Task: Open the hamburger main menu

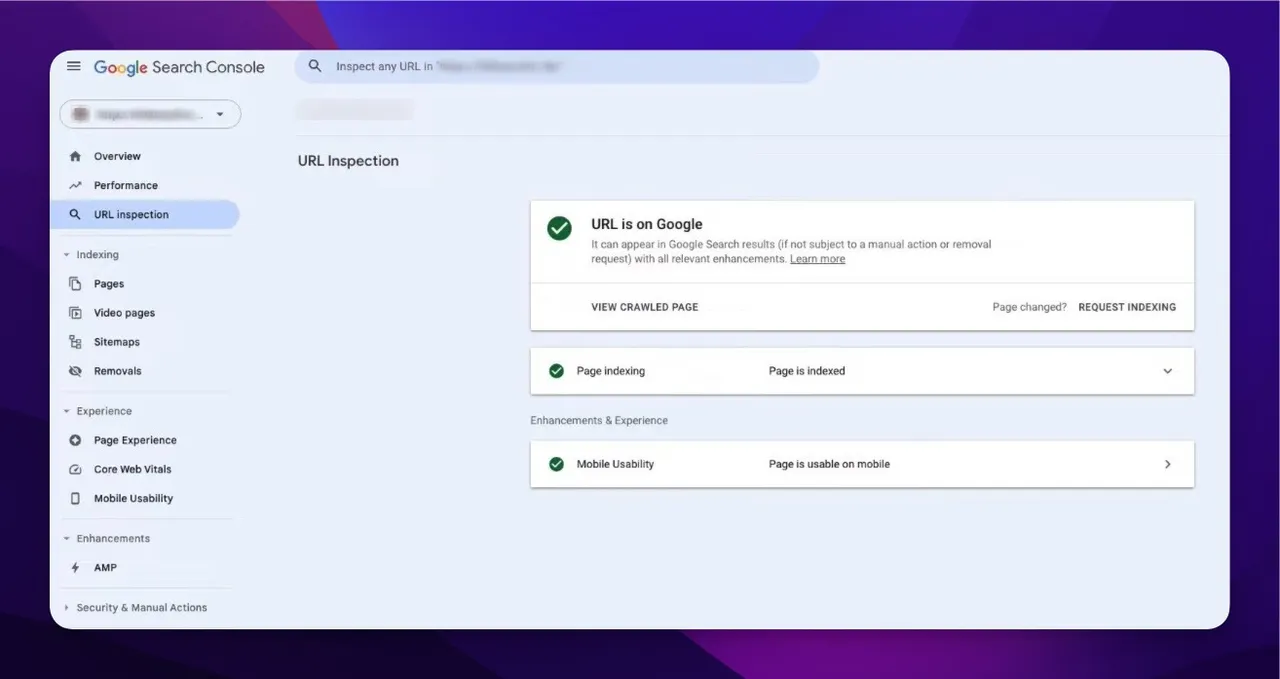Action: tap(73, 67)
